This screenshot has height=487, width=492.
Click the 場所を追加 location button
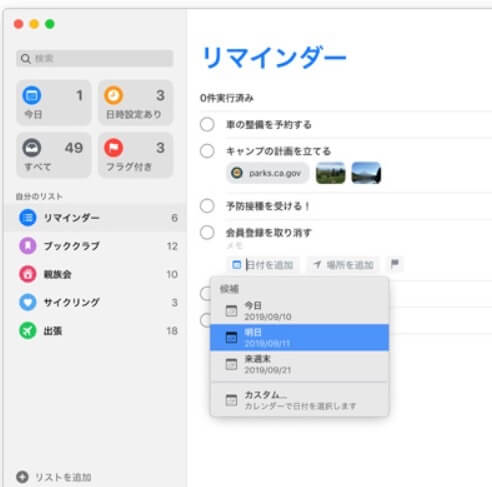tap(343, 265)
